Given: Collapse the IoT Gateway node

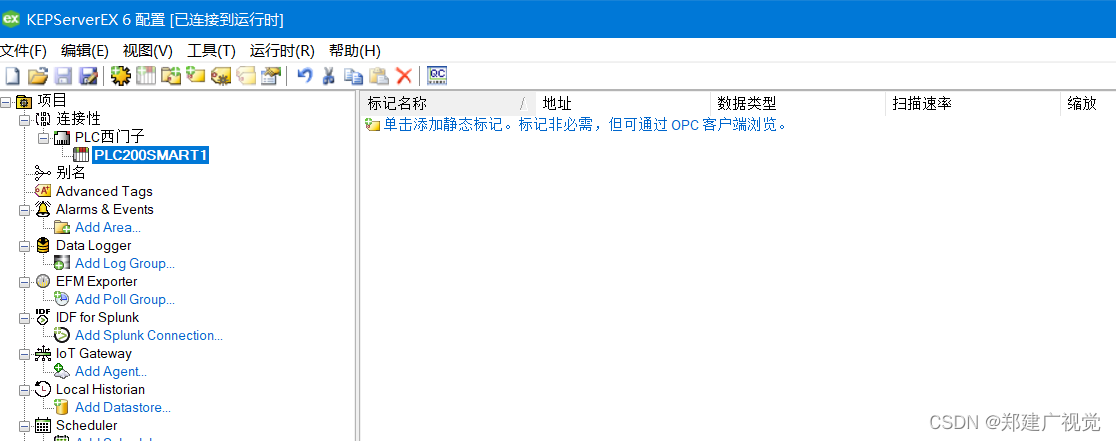Looking at the screenshot, I should point(24,354).
